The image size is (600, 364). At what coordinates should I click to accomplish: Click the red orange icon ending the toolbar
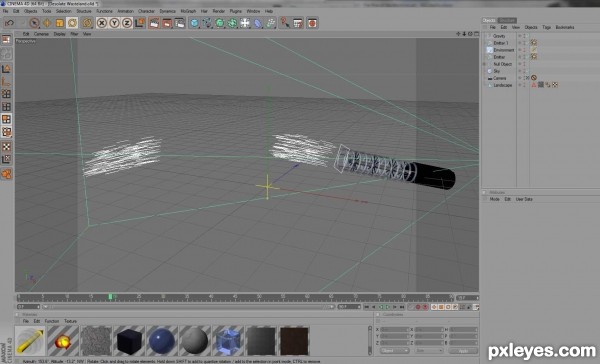coord(312,23)
